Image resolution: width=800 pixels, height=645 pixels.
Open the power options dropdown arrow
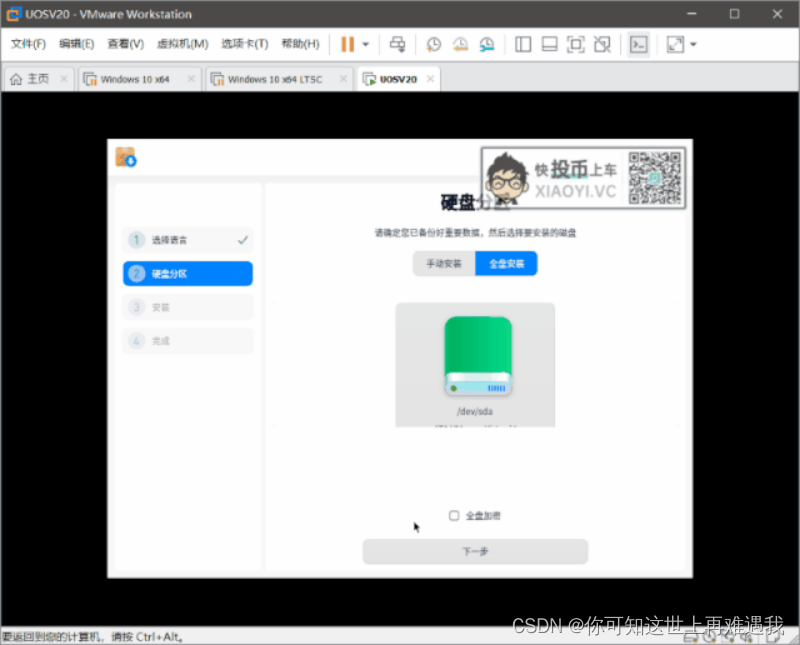(366, 44)
